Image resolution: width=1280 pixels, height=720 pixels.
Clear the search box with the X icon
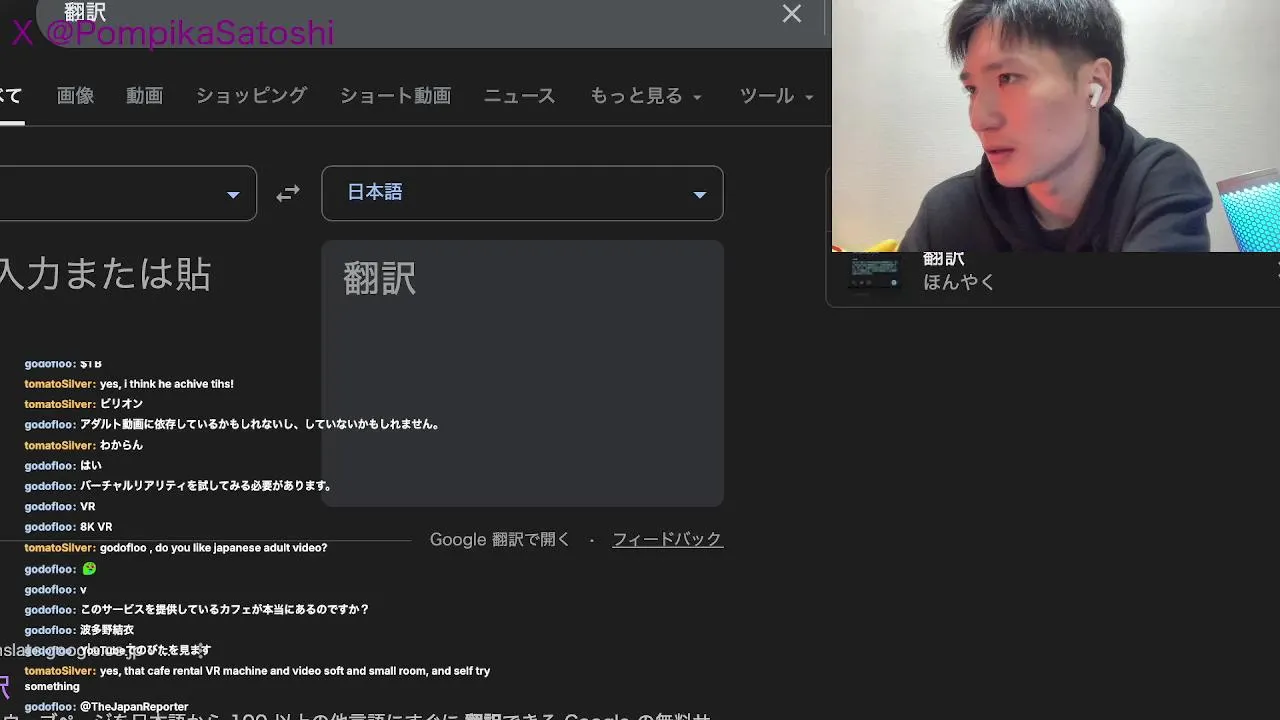(x=792, y=14)
